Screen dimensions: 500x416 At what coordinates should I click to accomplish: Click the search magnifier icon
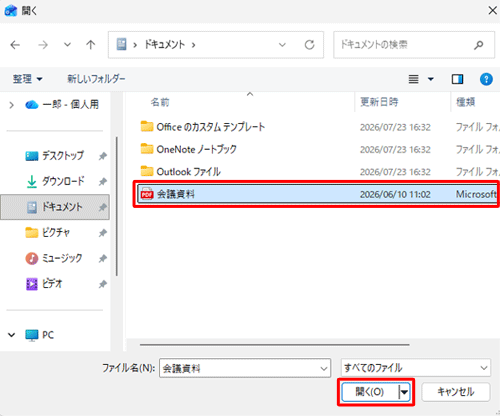click(x=479, y=45)
